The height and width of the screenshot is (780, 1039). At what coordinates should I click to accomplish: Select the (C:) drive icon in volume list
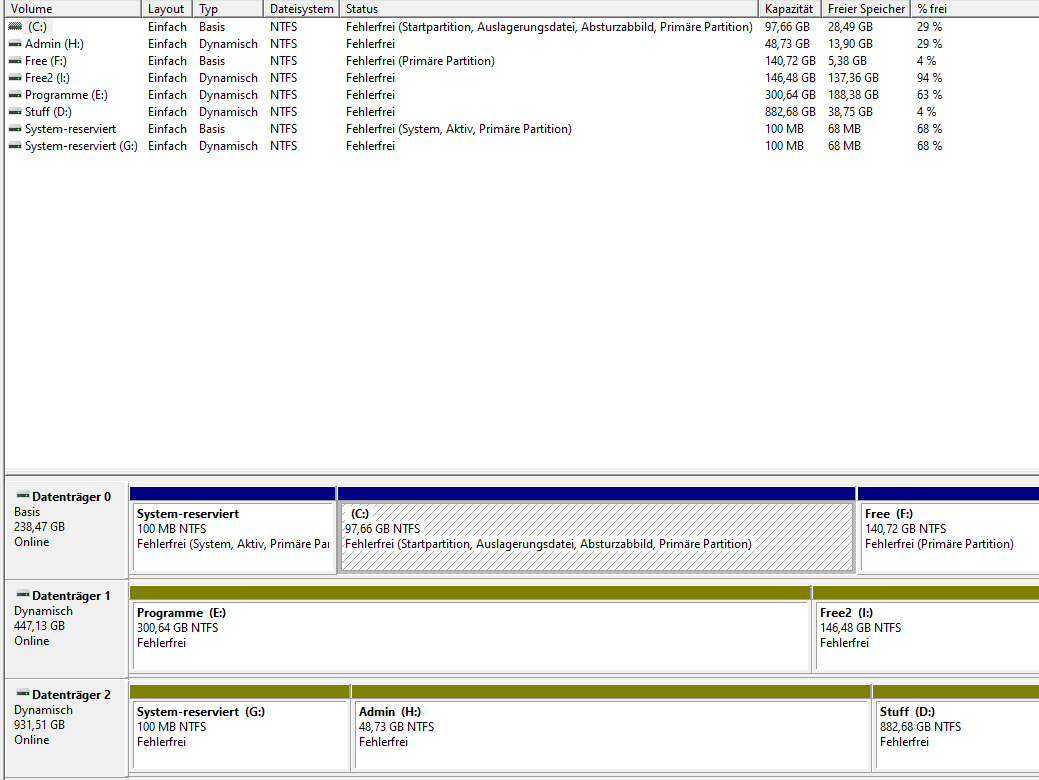pyautogui.click(x=16, y=27)
